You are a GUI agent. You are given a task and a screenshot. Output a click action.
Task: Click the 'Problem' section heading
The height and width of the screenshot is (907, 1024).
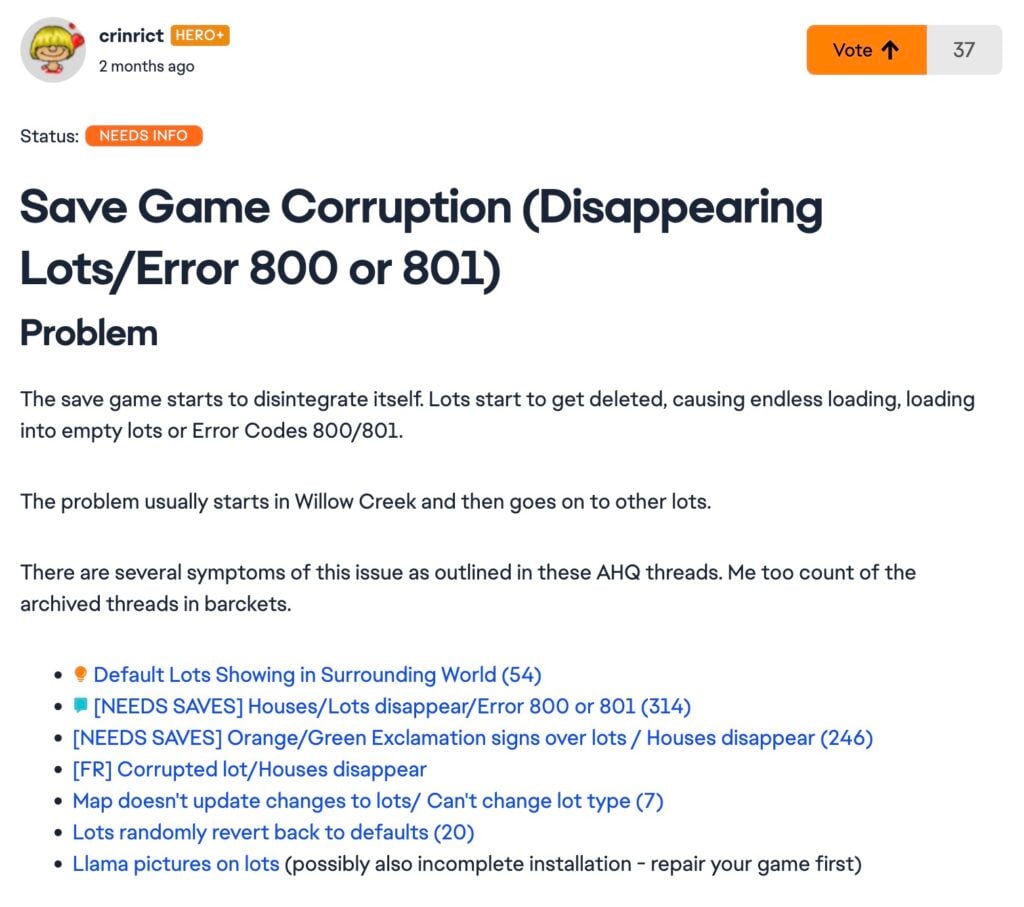tap(89, 333)
